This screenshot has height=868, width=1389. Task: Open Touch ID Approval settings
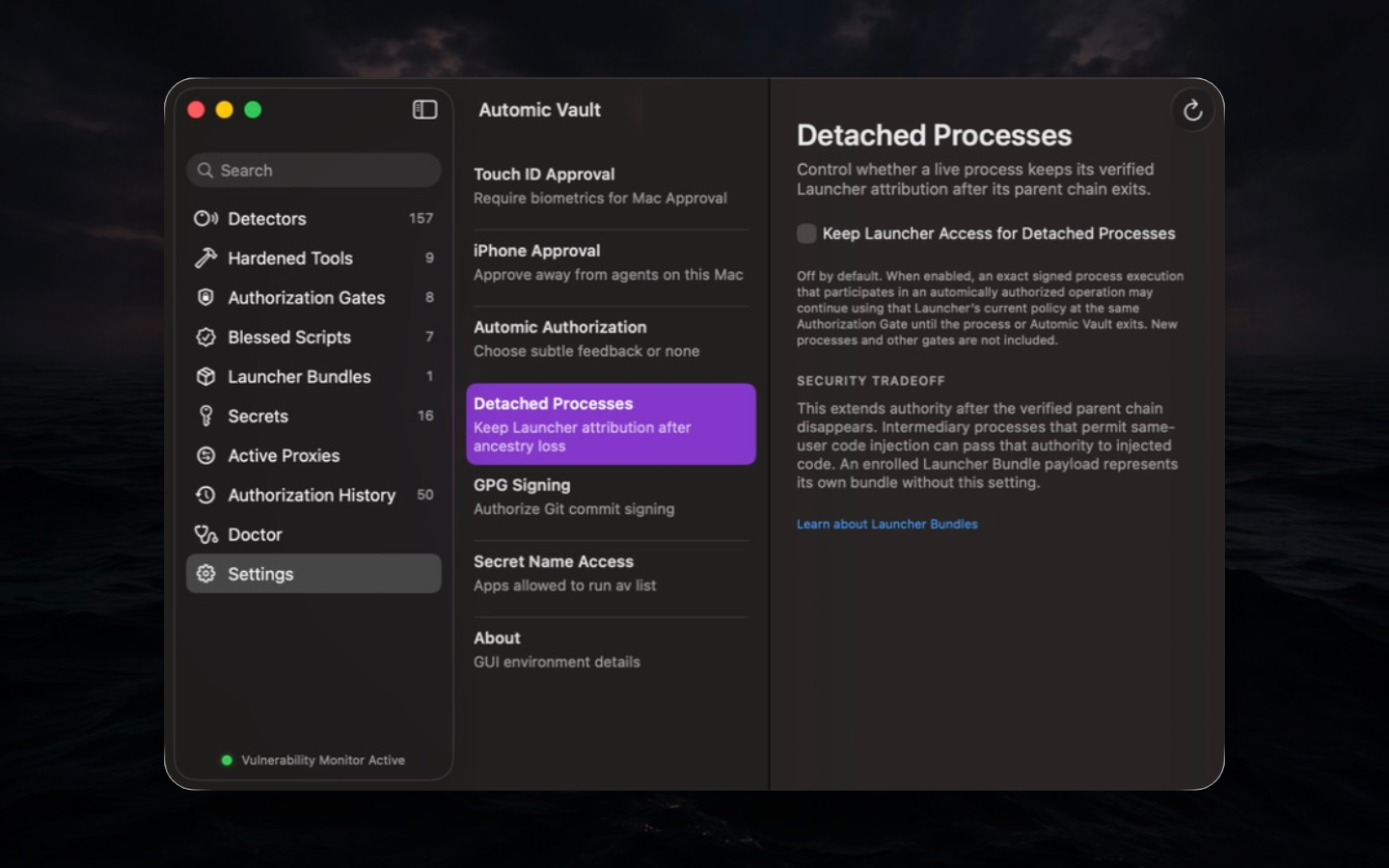611,186
